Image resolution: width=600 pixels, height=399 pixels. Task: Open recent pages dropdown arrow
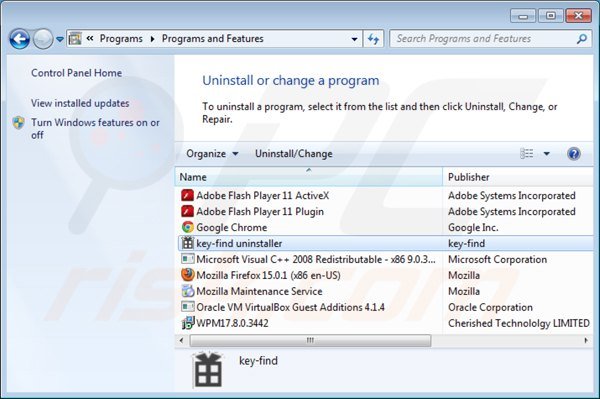coord(60,39)
